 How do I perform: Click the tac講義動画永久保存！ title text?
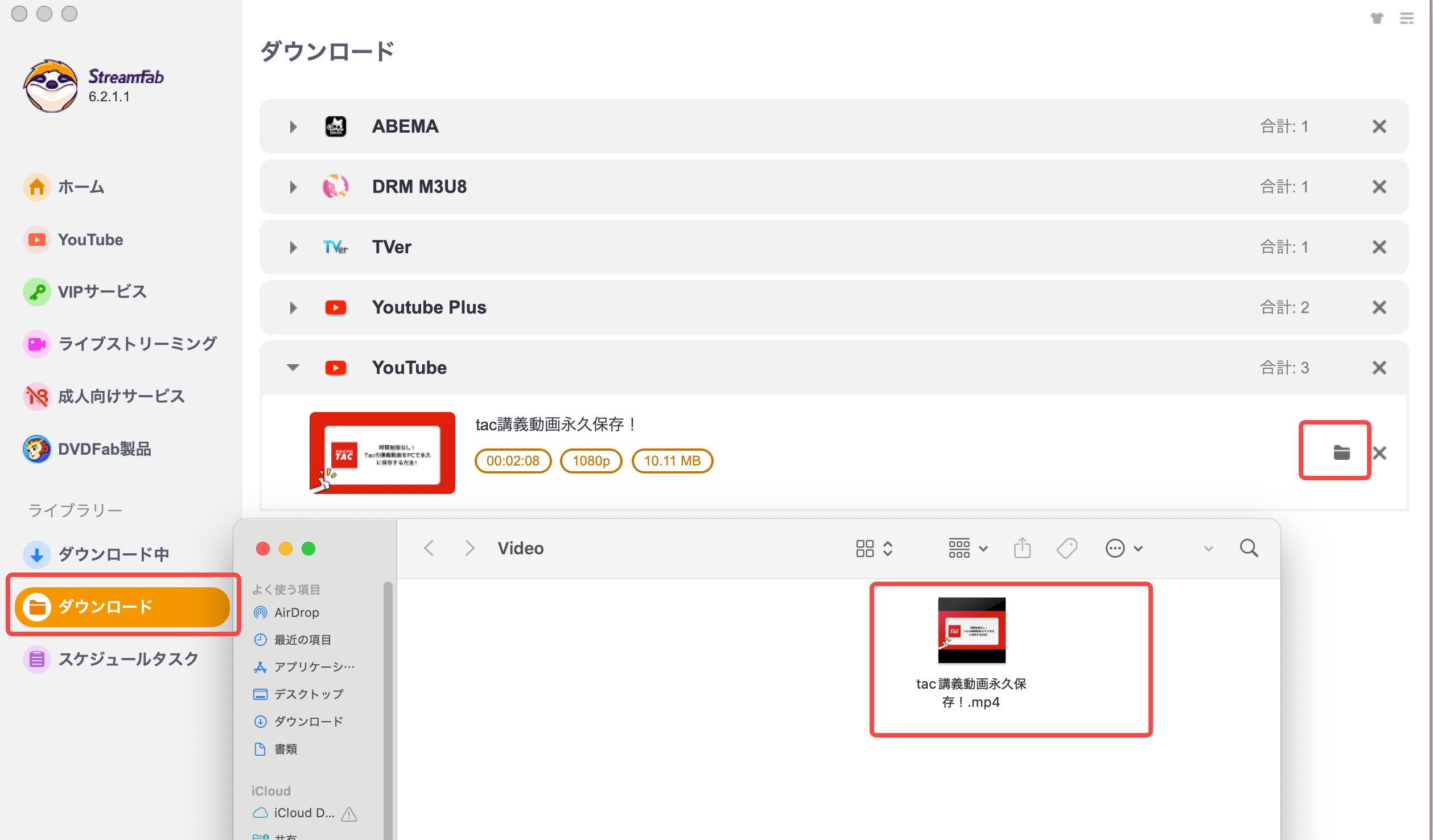(x=557, y=424)
